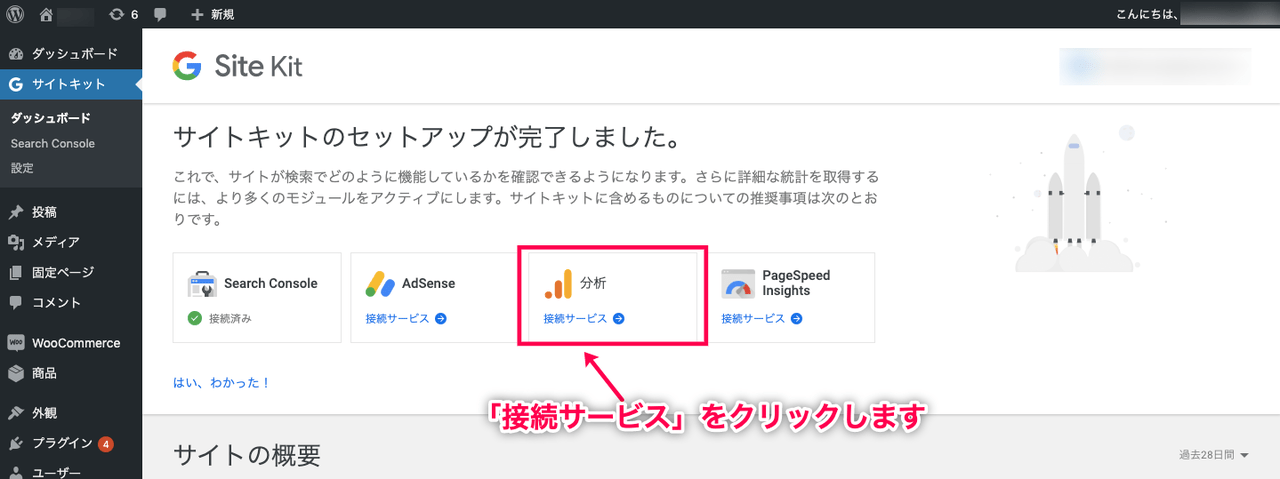
Task: Click the Search Console module icon
Action: click(202, 284)
